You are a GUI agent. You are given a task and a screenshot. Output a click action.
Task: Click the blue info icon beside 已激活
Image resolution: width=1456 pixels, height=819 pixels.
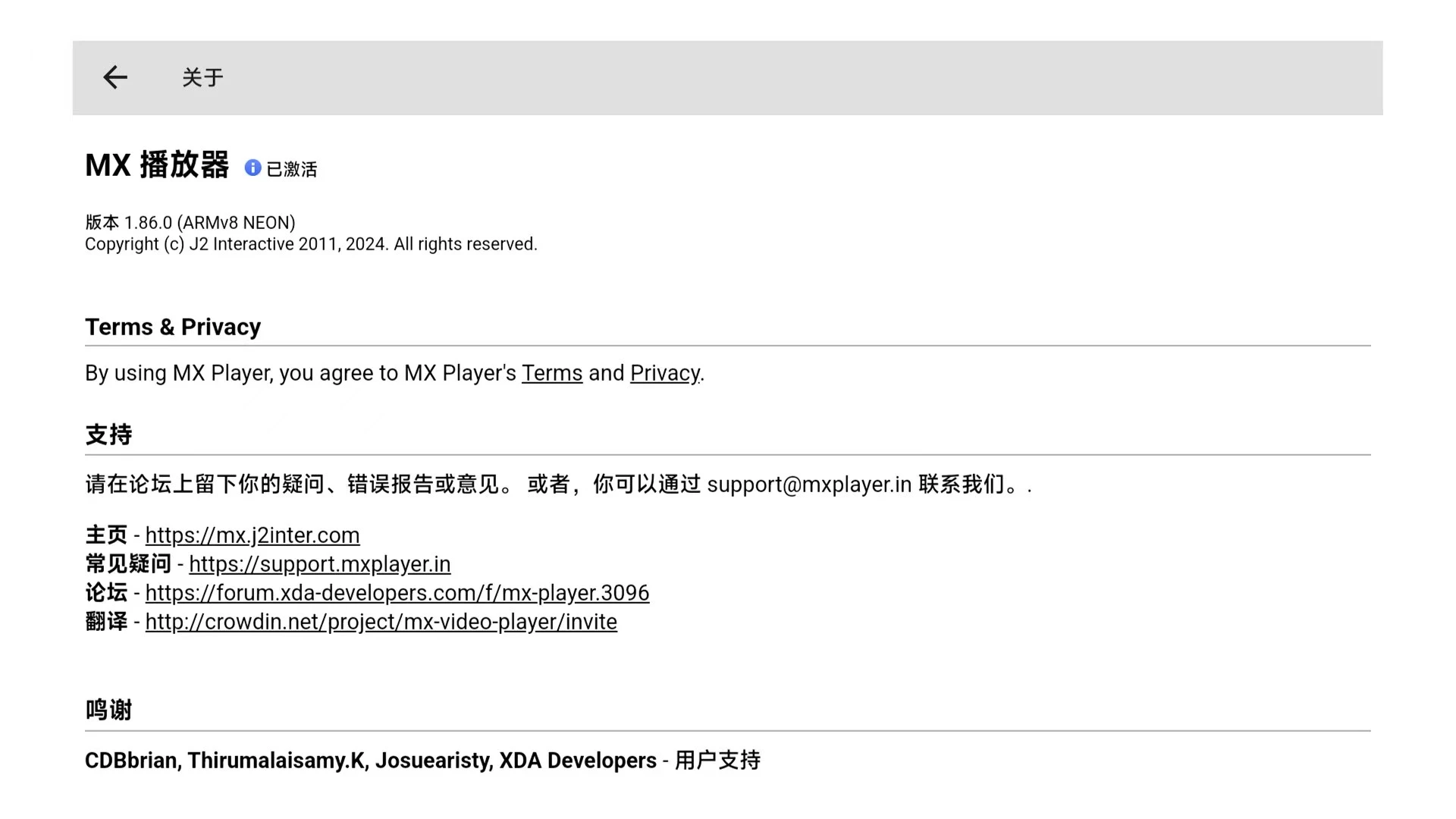(253, 168)
